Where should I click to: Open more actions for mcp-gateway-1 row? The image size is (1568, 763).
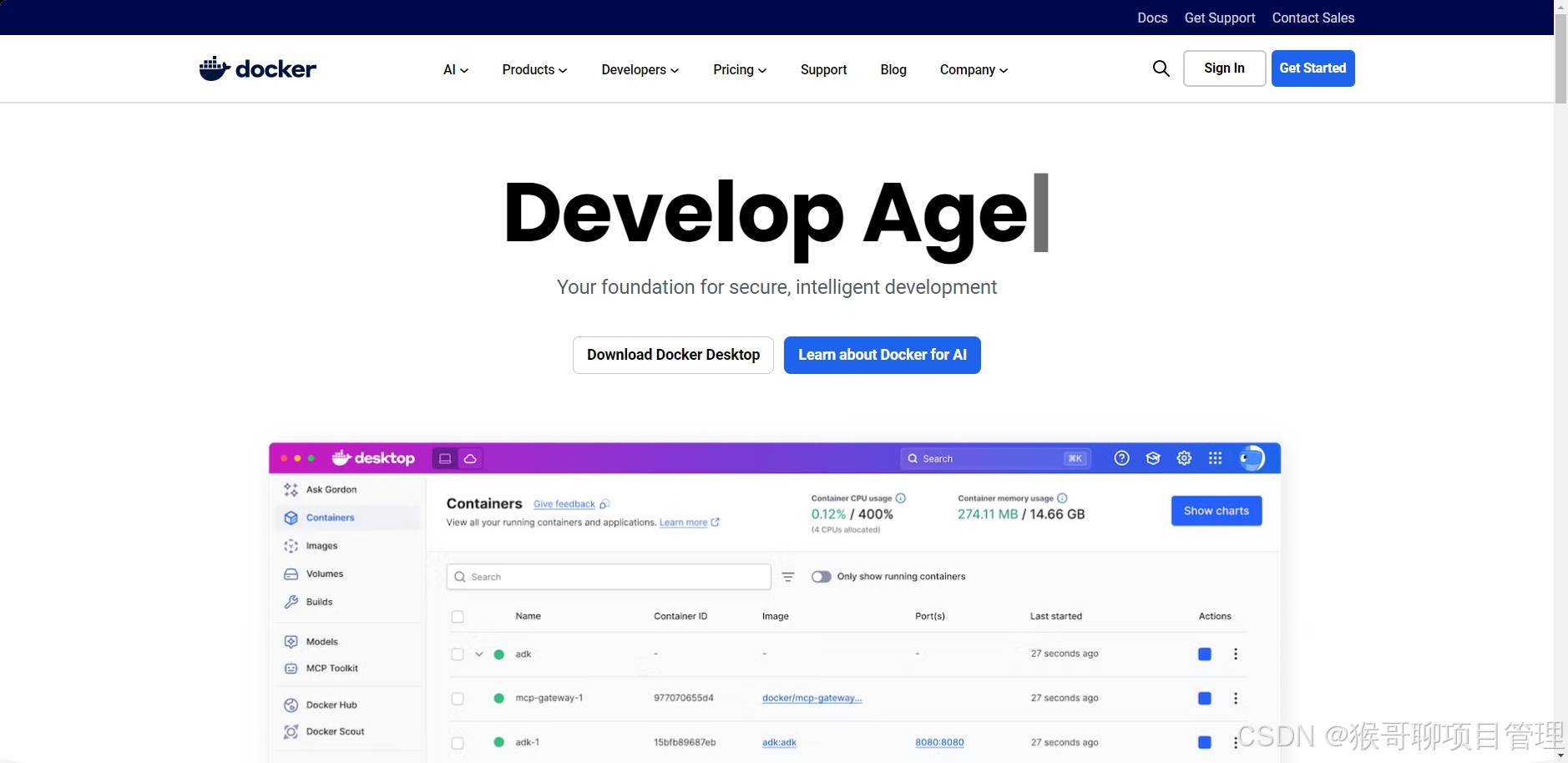point(1236,699)
